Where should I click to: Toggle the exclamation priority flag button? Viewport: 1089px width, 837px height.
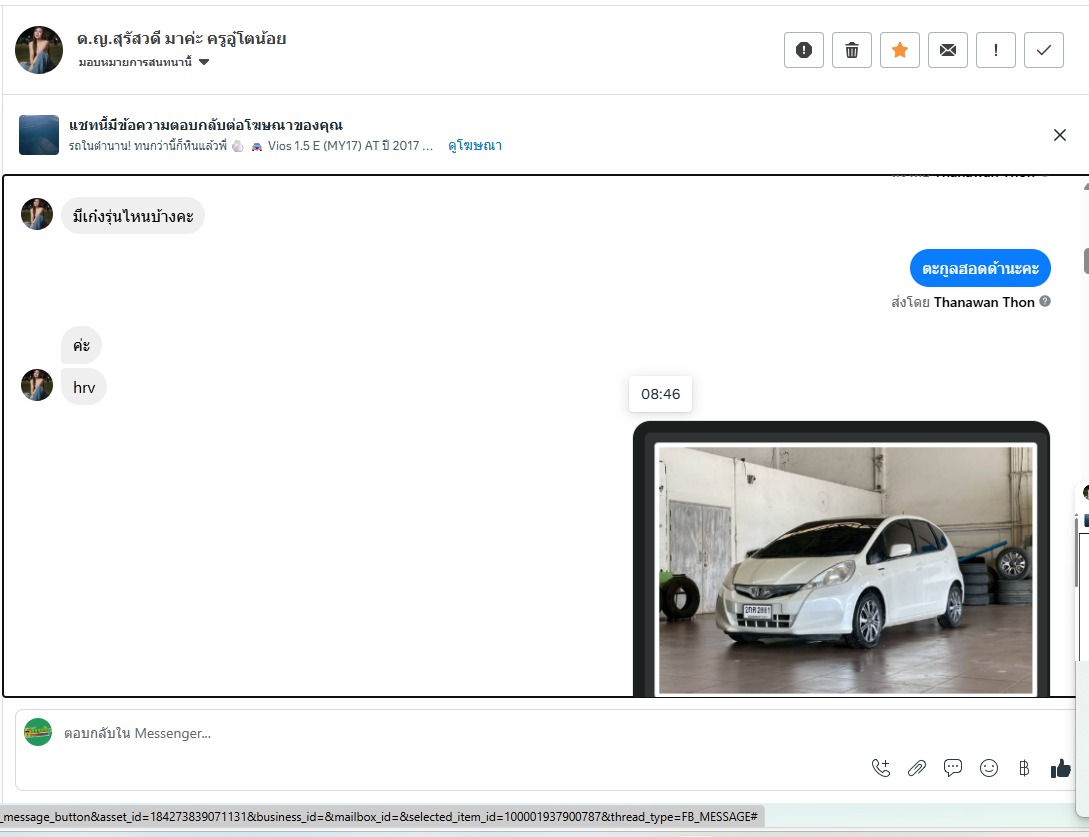pos(996,50)
